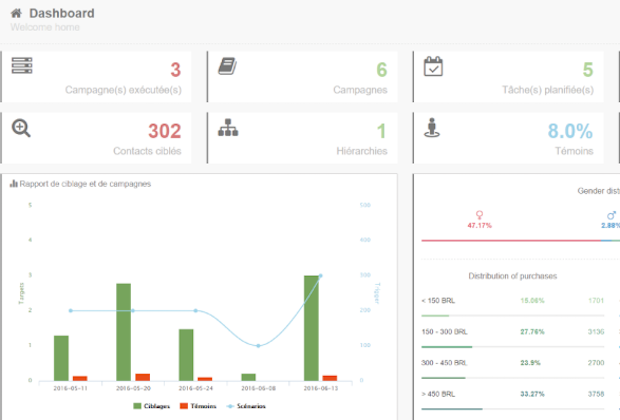The width and height of the screenshot is (620, 420).
Task: Click the sitemap icon on Hiérarchies card
Action: [x=228, y=127]
